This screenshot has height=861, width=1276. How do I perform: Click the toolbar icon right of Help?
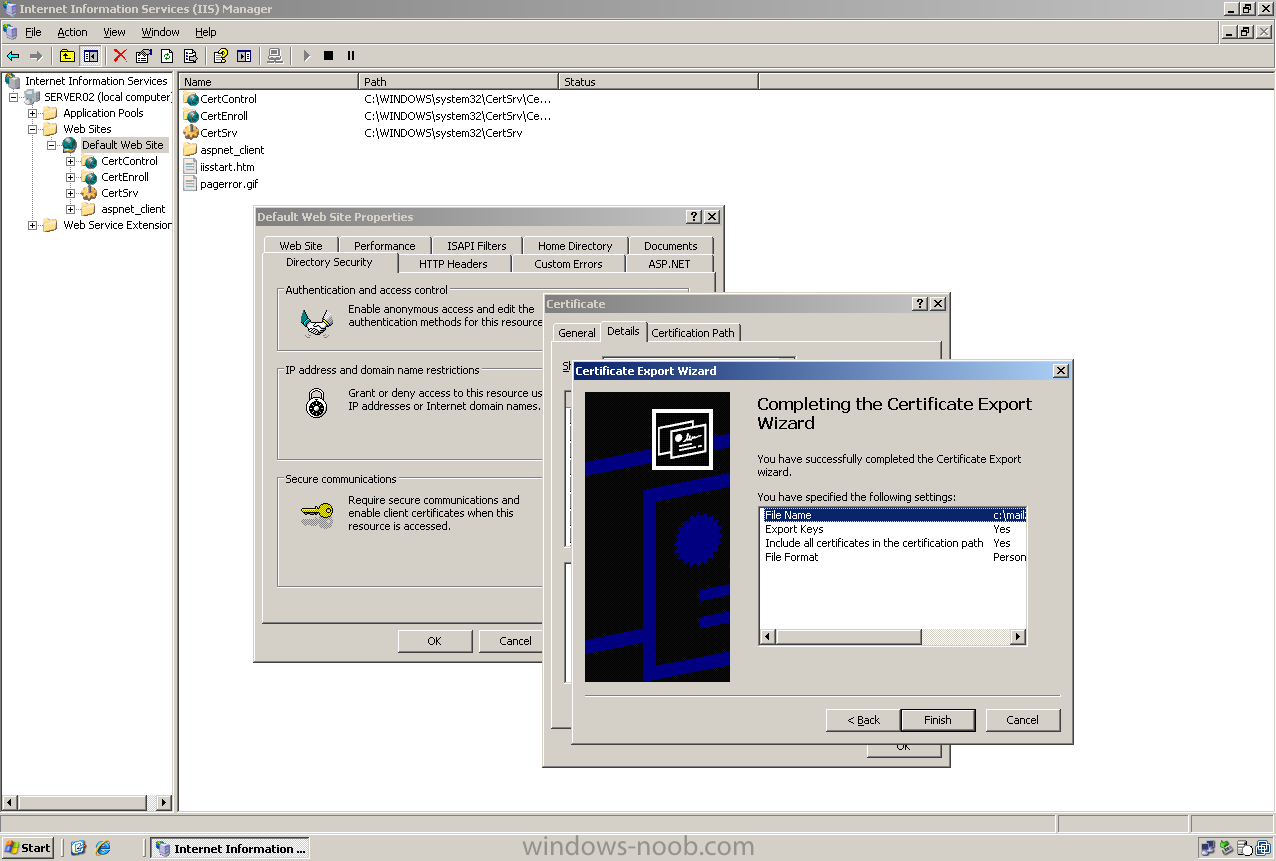pyautogui.click(x=244, y=56)
